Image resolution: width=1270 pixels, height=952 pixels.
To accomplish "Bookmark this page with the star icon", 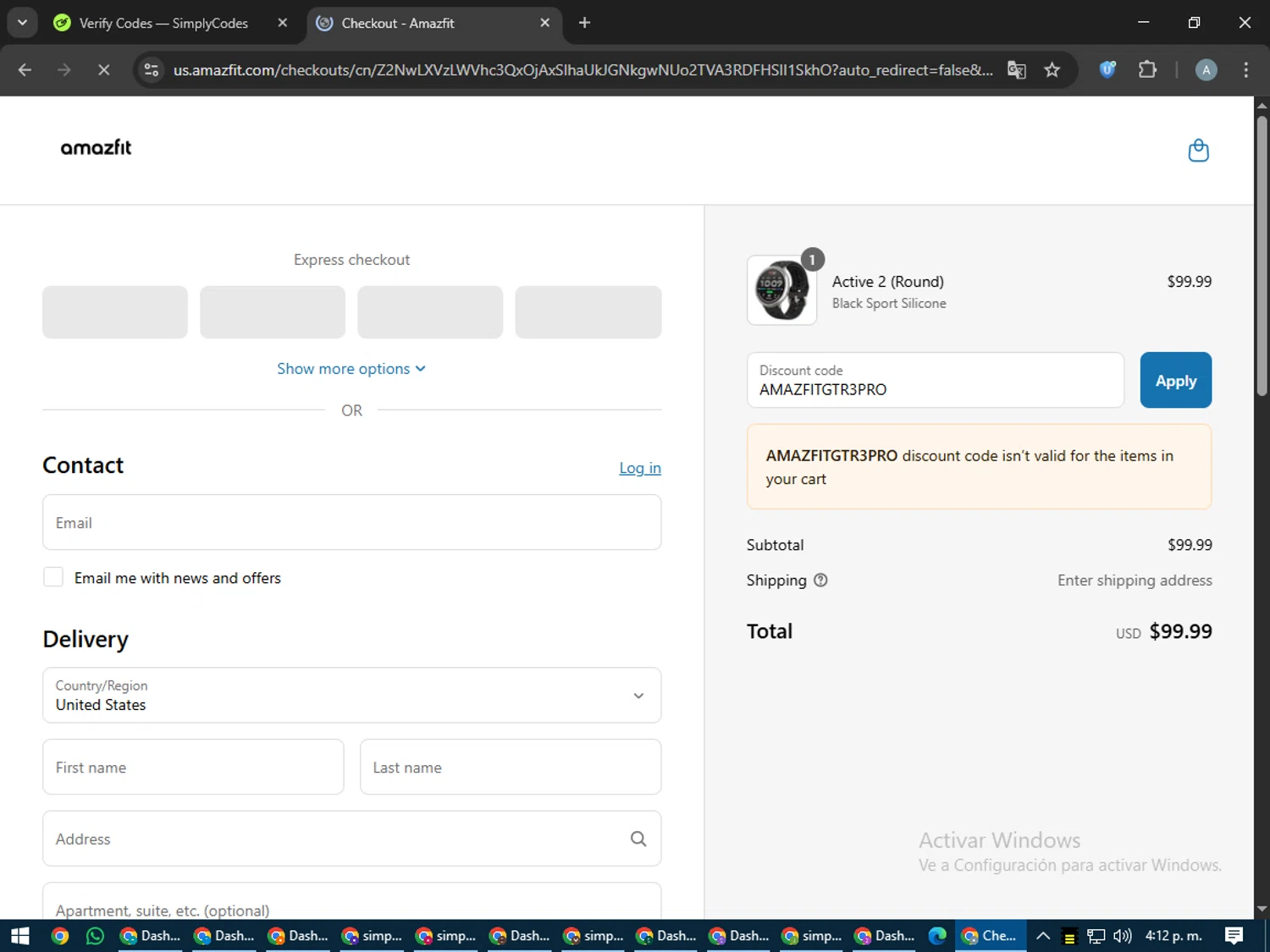I will click(x=1052, y=70).
